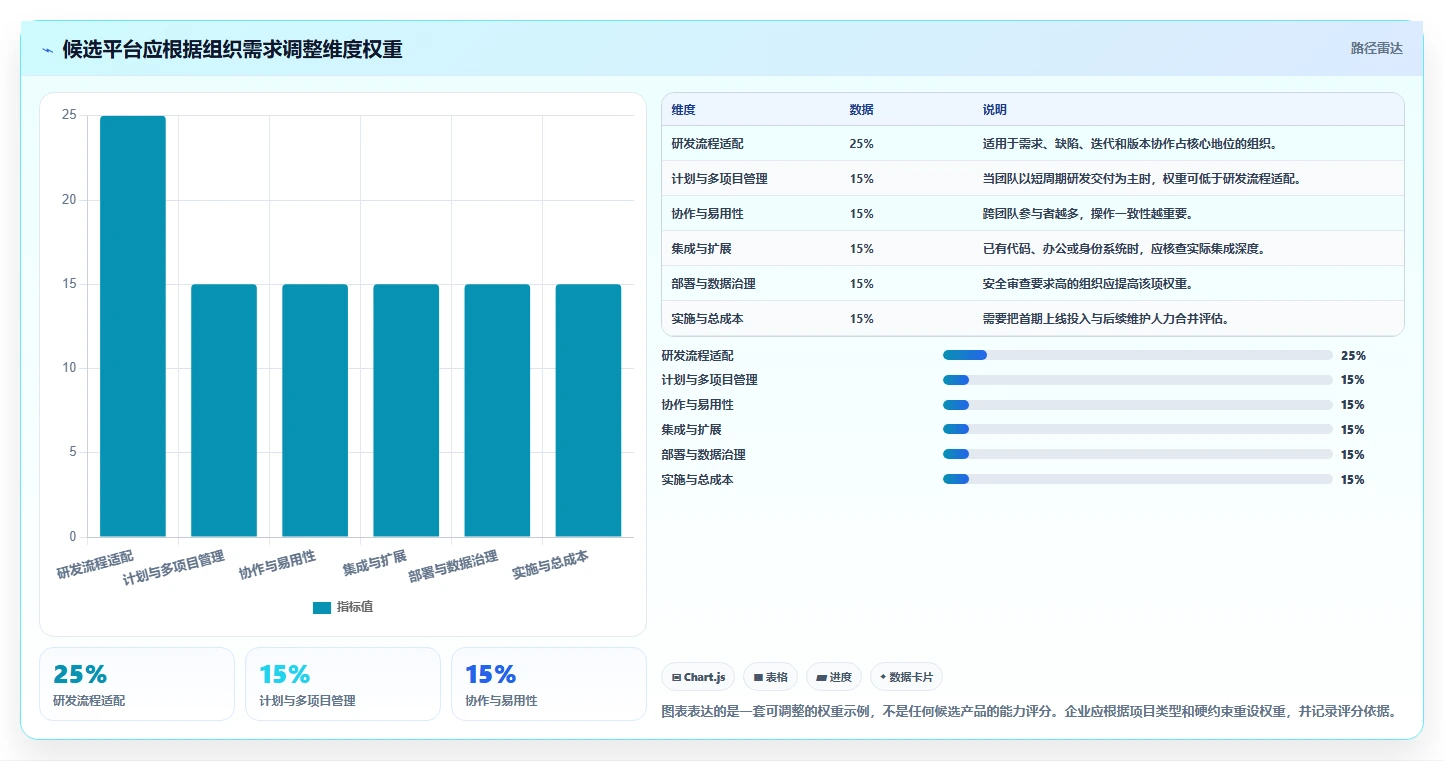Click the 研发流程适配 bar in the chart
Image resolution: width=1444 pixels, height=761 pixels.
pos(133,326)
